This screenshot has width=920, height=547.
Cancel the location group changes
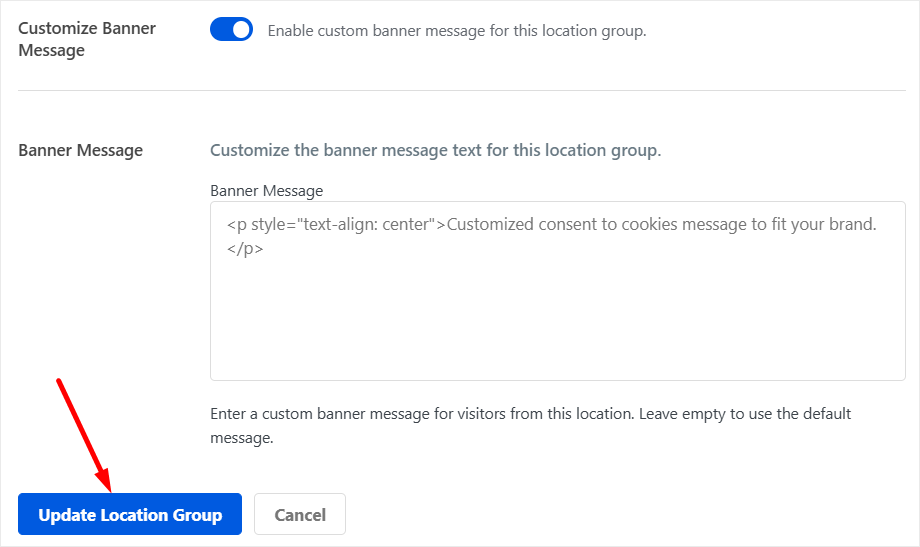pos(300,514)
